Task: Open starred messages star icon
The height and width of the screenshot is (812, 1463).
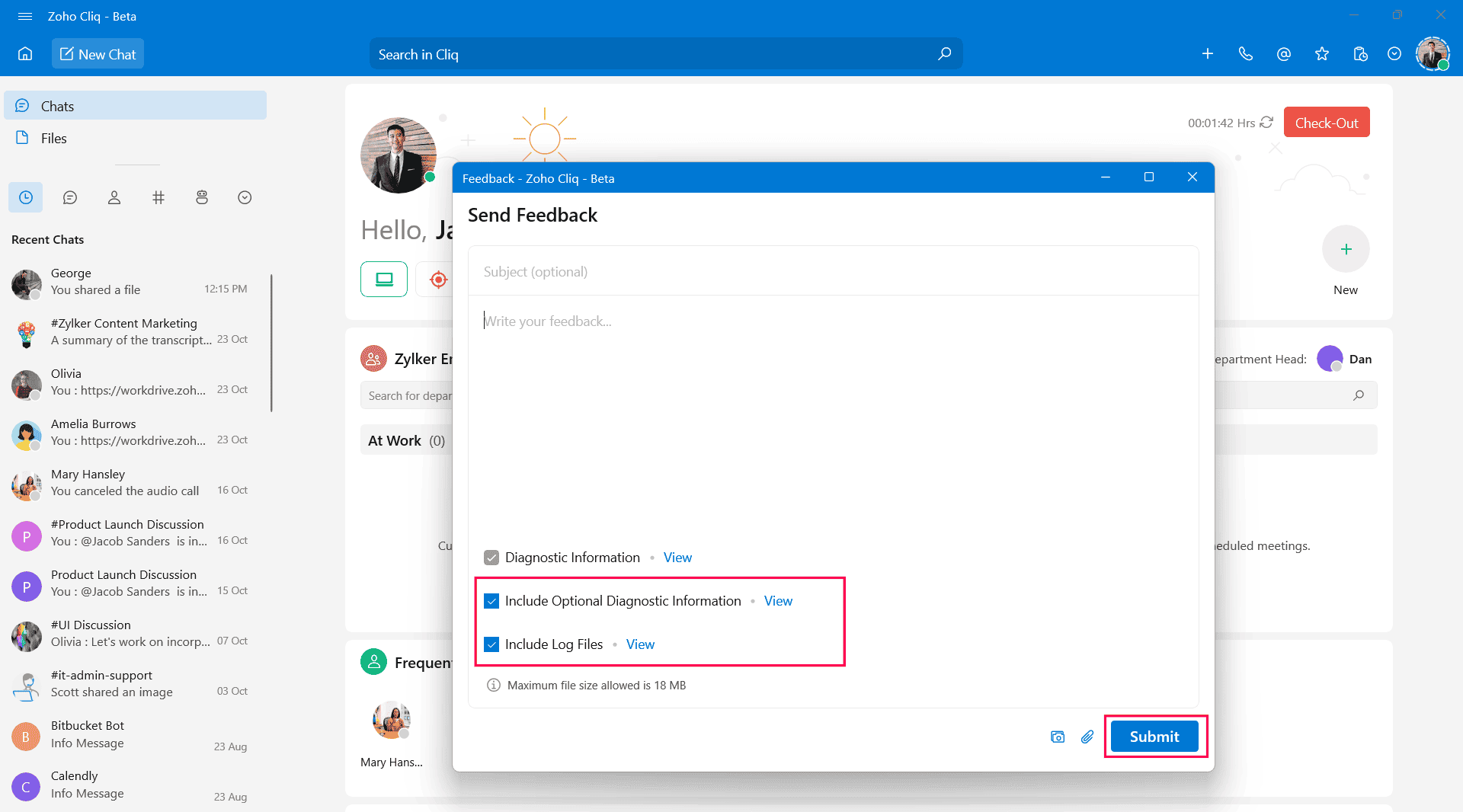Action: (1322, 54)
